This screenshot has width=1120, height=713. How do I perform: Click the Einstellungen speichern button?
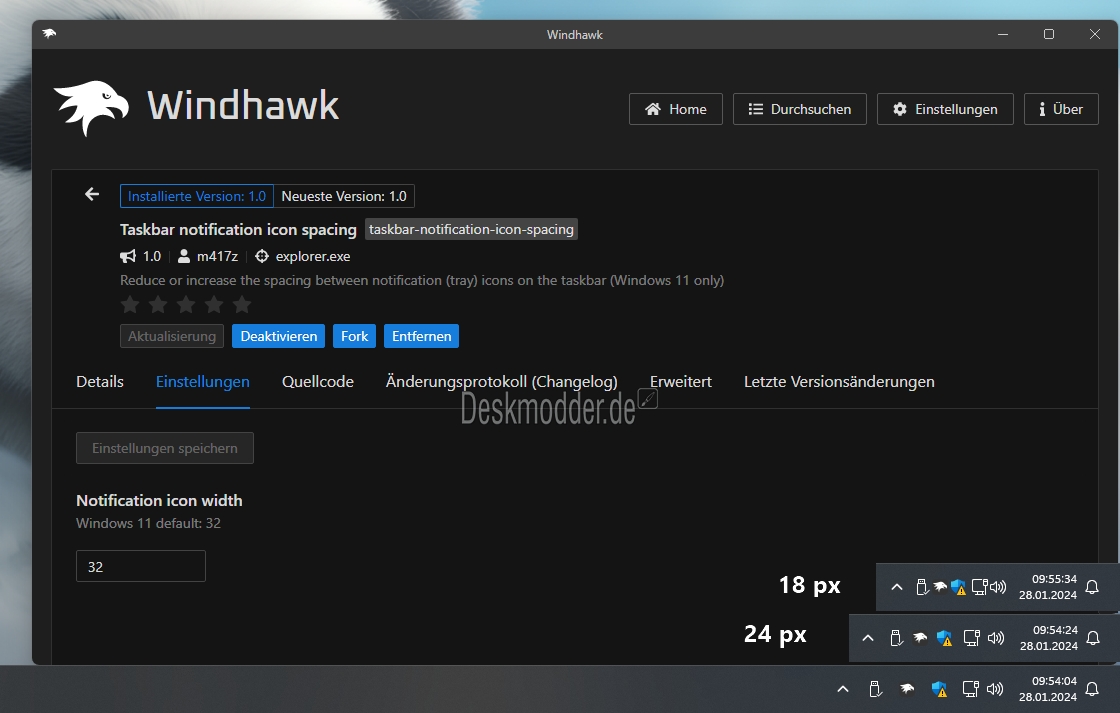tap(165, 448)
